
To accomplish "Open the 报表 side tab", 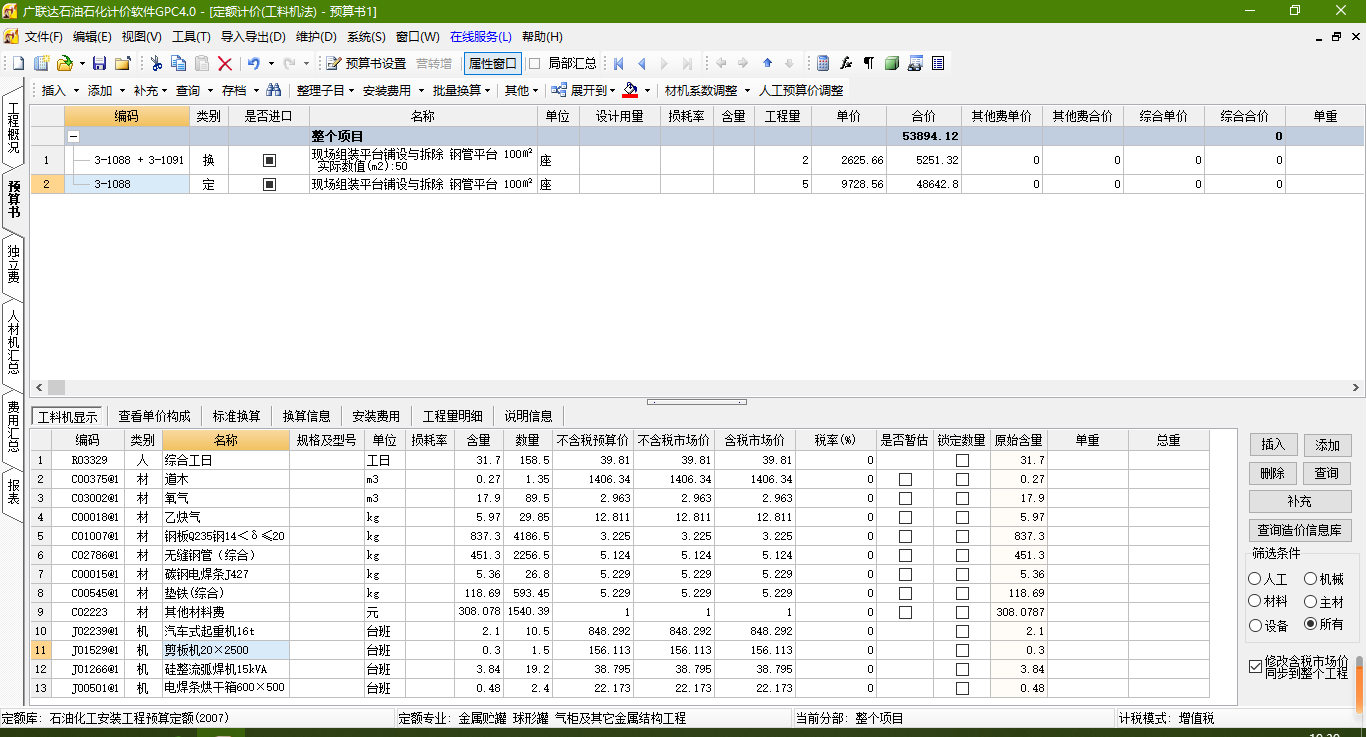I will pos(13,491).
